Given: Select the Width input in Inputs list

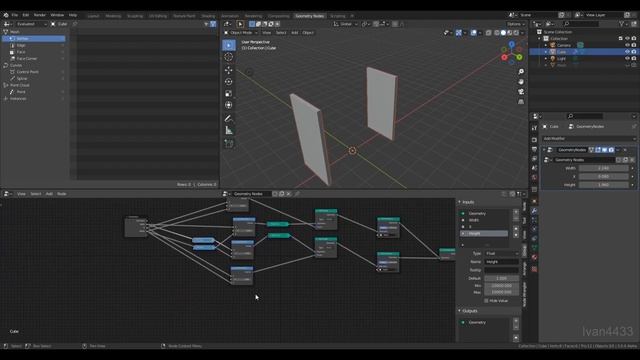Looking at the screenshot, I should pos(484,220).
